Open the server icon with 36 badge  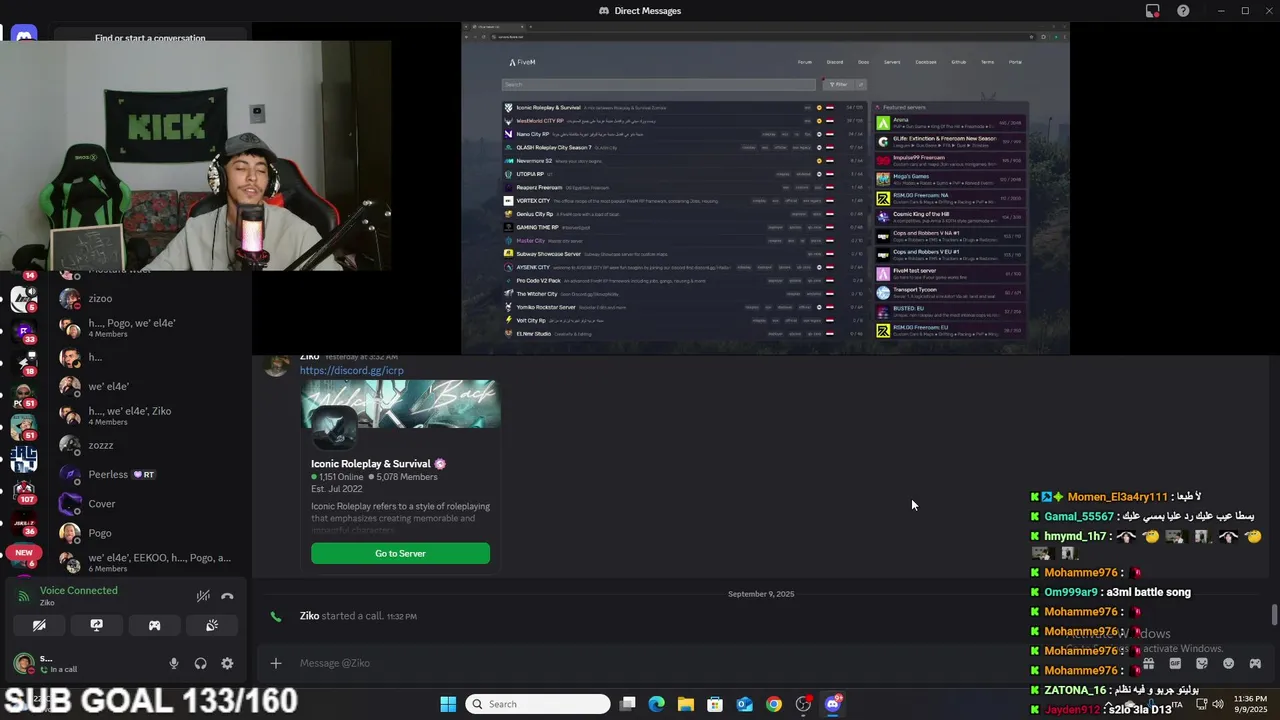tap(24, 523)
